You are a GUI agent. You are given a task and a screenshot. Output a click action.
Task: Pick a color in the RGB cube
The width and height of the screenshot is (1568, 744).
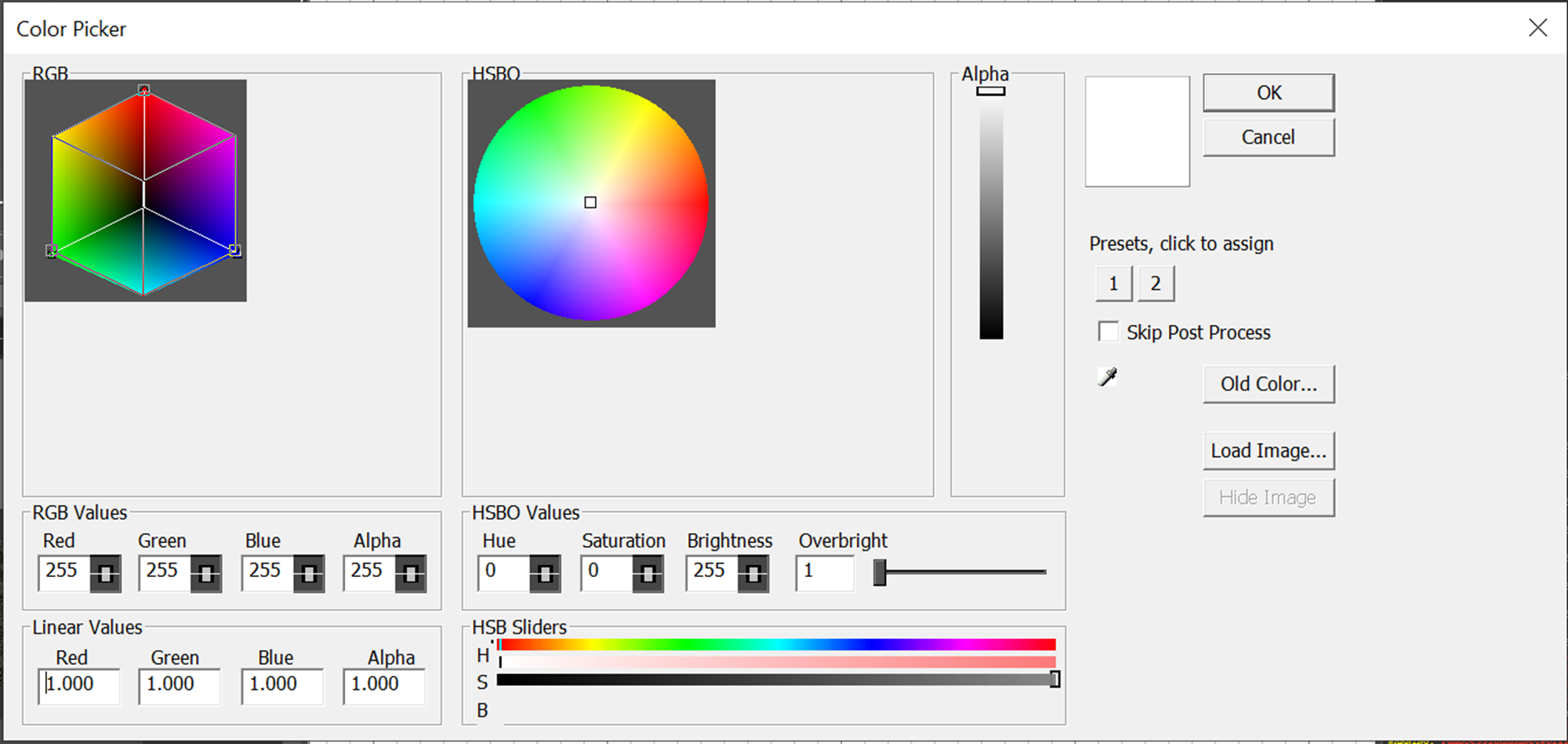[x=143, y=192]
